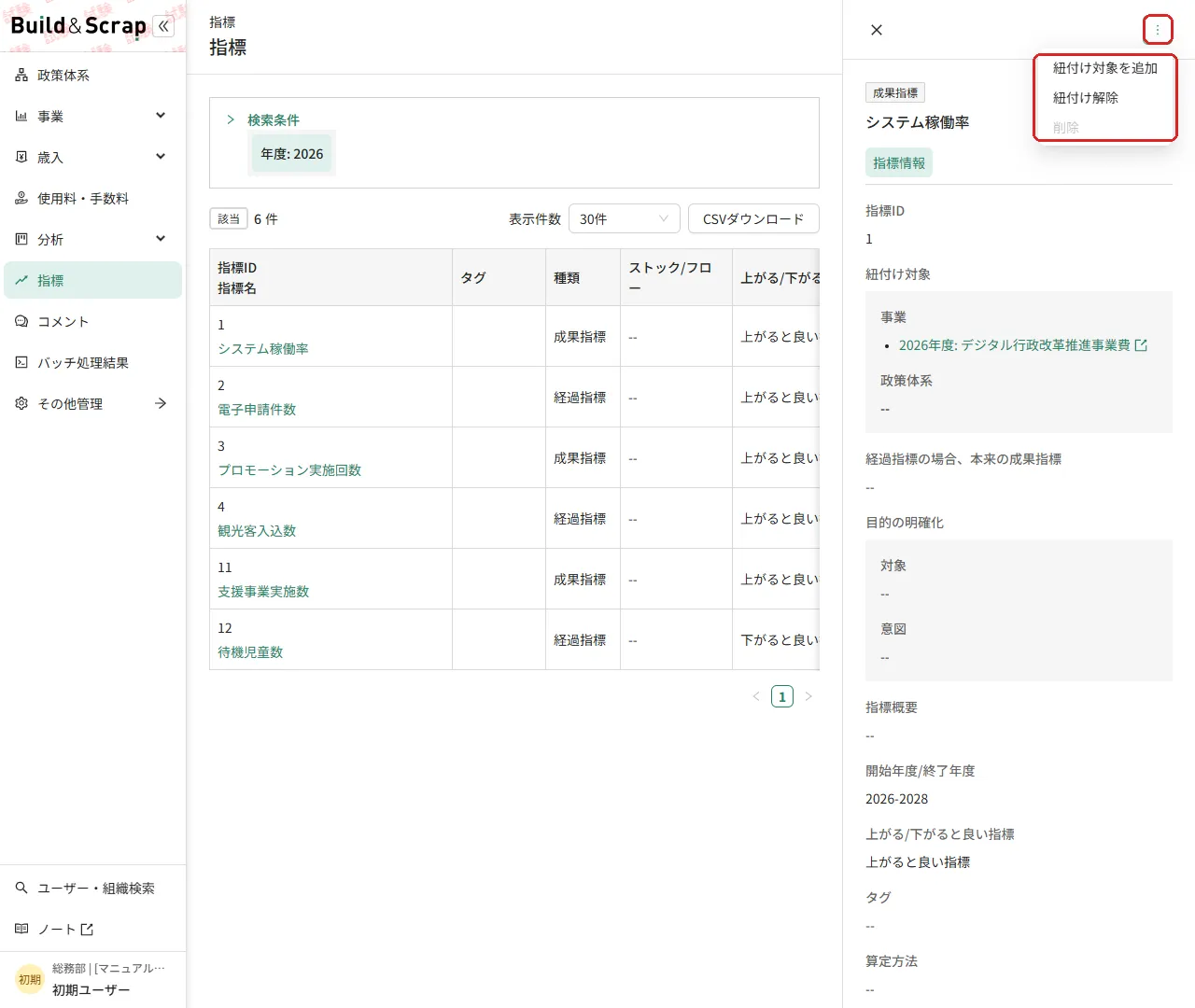Click page number 1 in pagination

pyautogui.click(x=782, y=696)
